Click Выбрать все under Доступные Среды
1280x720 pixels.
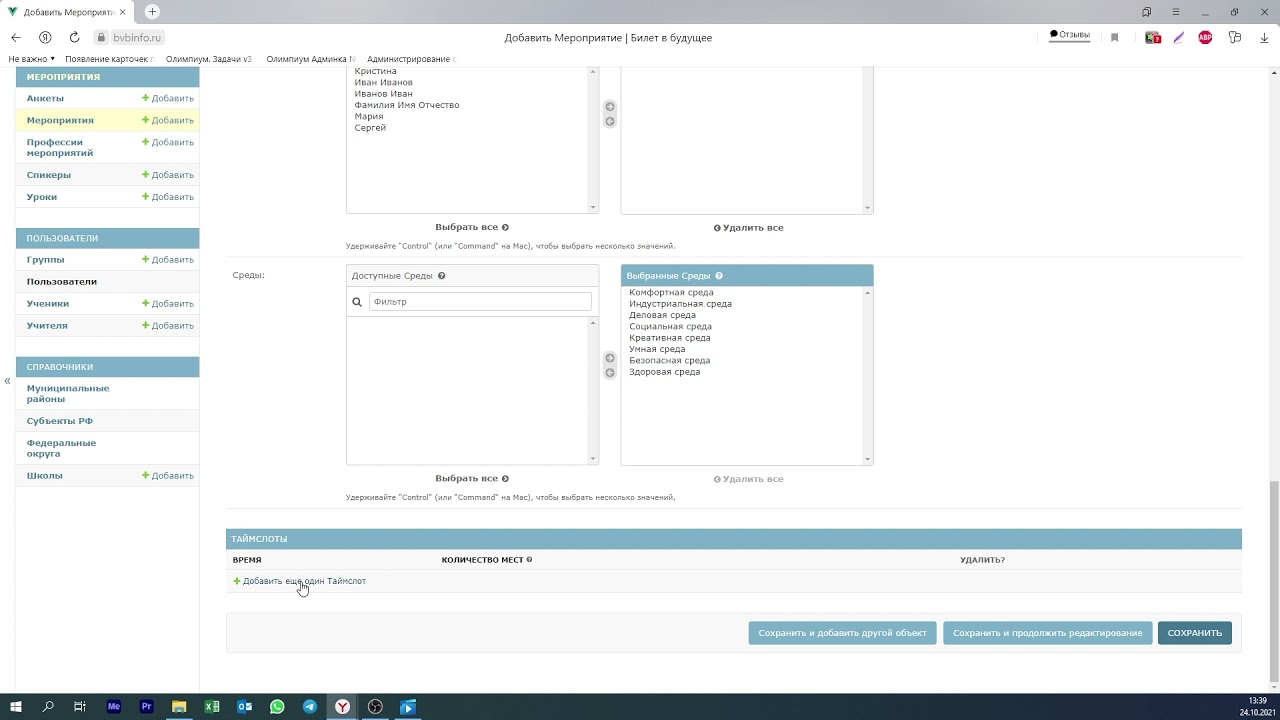pos(472,478)
